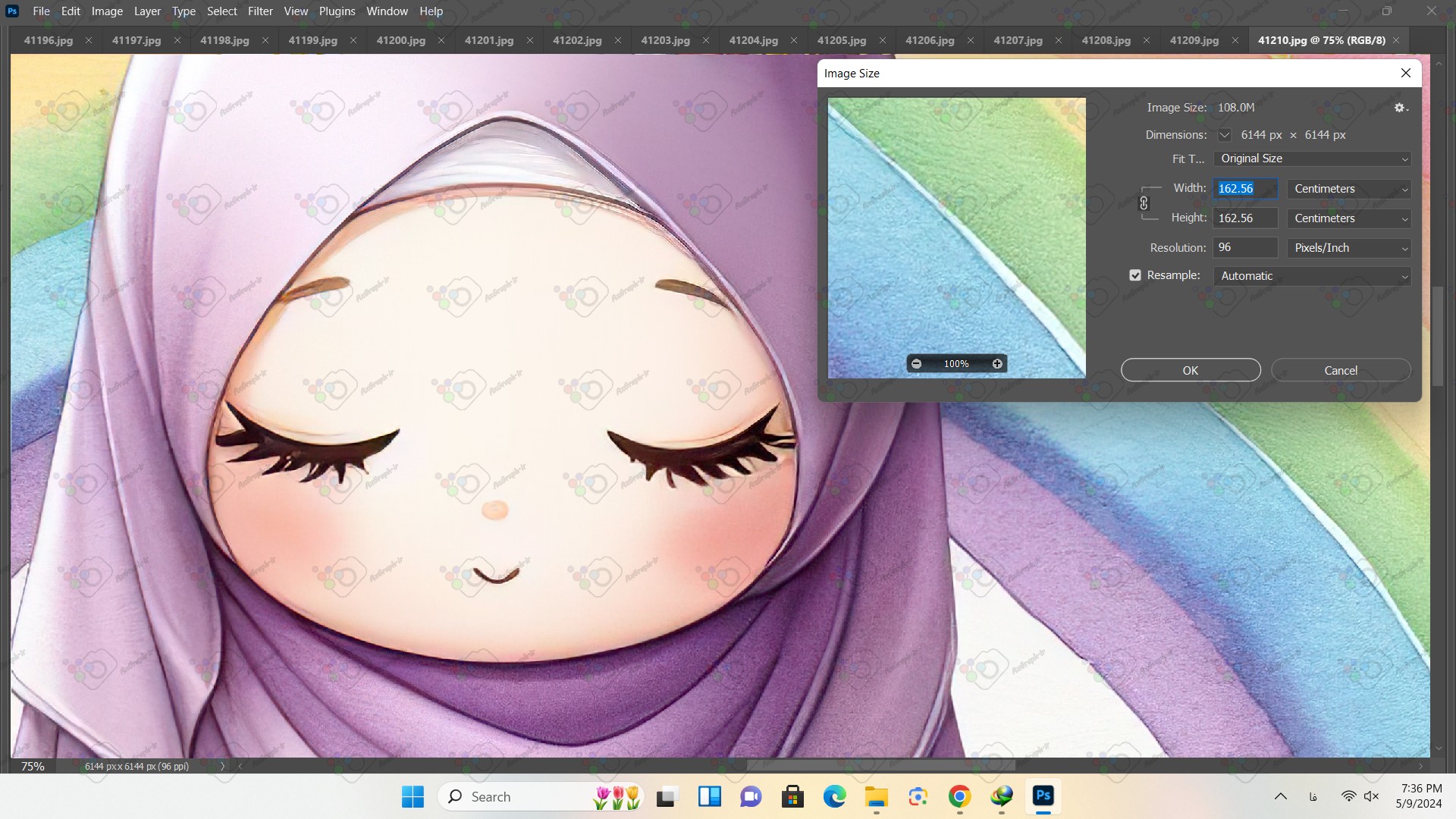The width and height of the screenshot is (1456, 819).
Task: Click the Width input field
Action: [1245, 188]
